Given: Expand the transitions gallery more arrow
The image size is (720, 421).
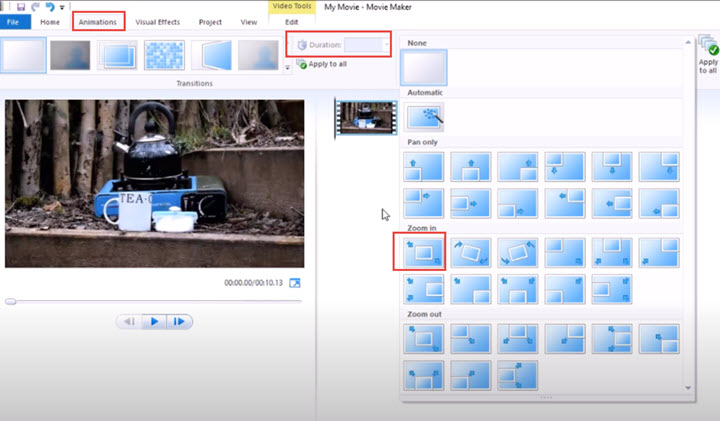Looking at the screenshot, I should (287, 67).
